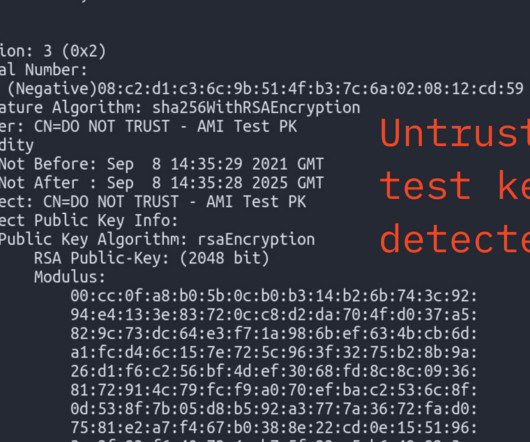This screenshot has width=530, height=442.
Task: Click rsaEncryption public key algorithm text
Action: 256,240
